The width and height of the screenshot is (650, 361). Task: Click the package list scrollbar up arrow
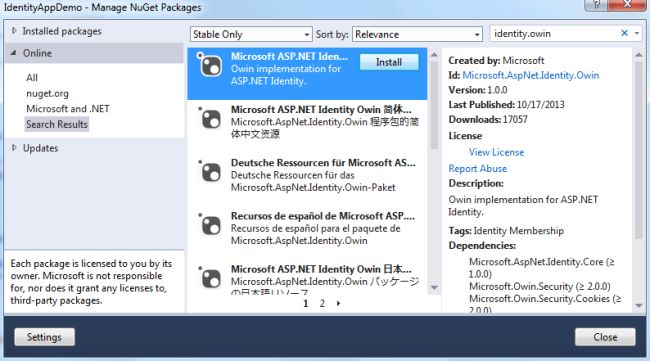pyautogui.click(x=434, y=55)
